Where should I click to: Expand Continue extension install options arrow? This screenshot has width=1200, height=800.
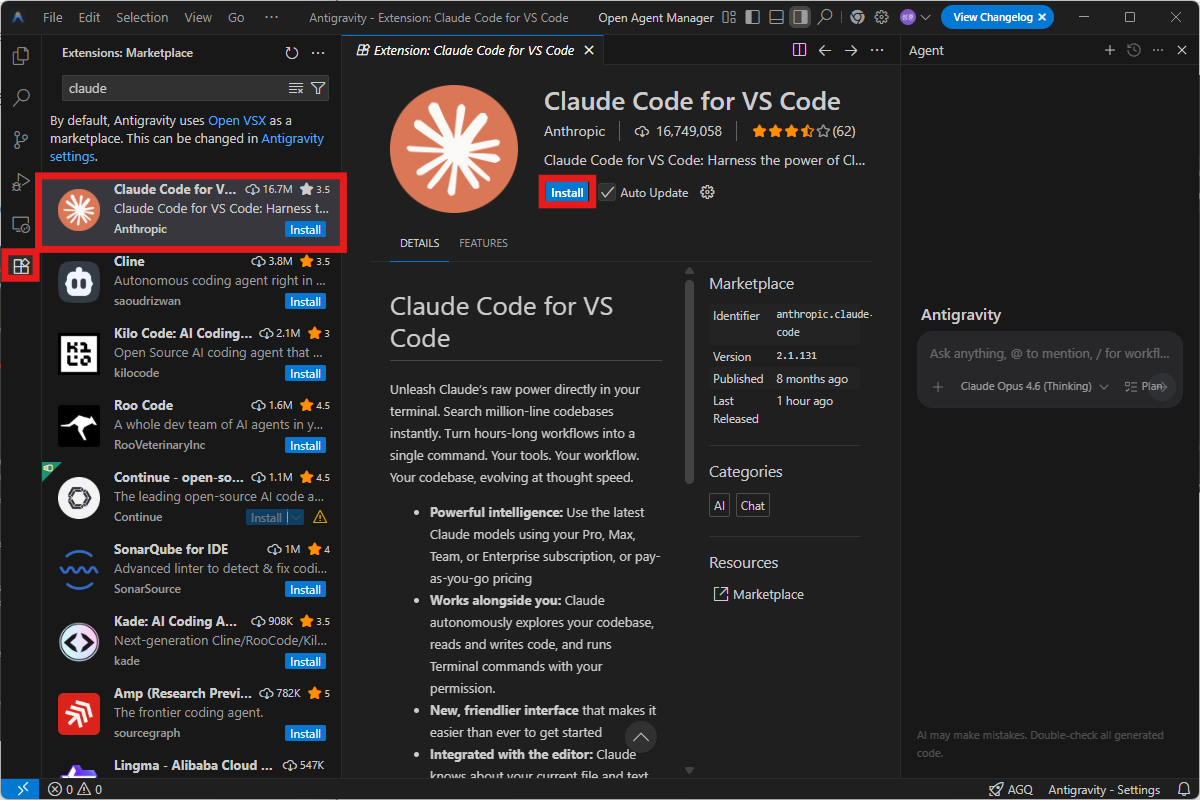click(x=295, y=517)
